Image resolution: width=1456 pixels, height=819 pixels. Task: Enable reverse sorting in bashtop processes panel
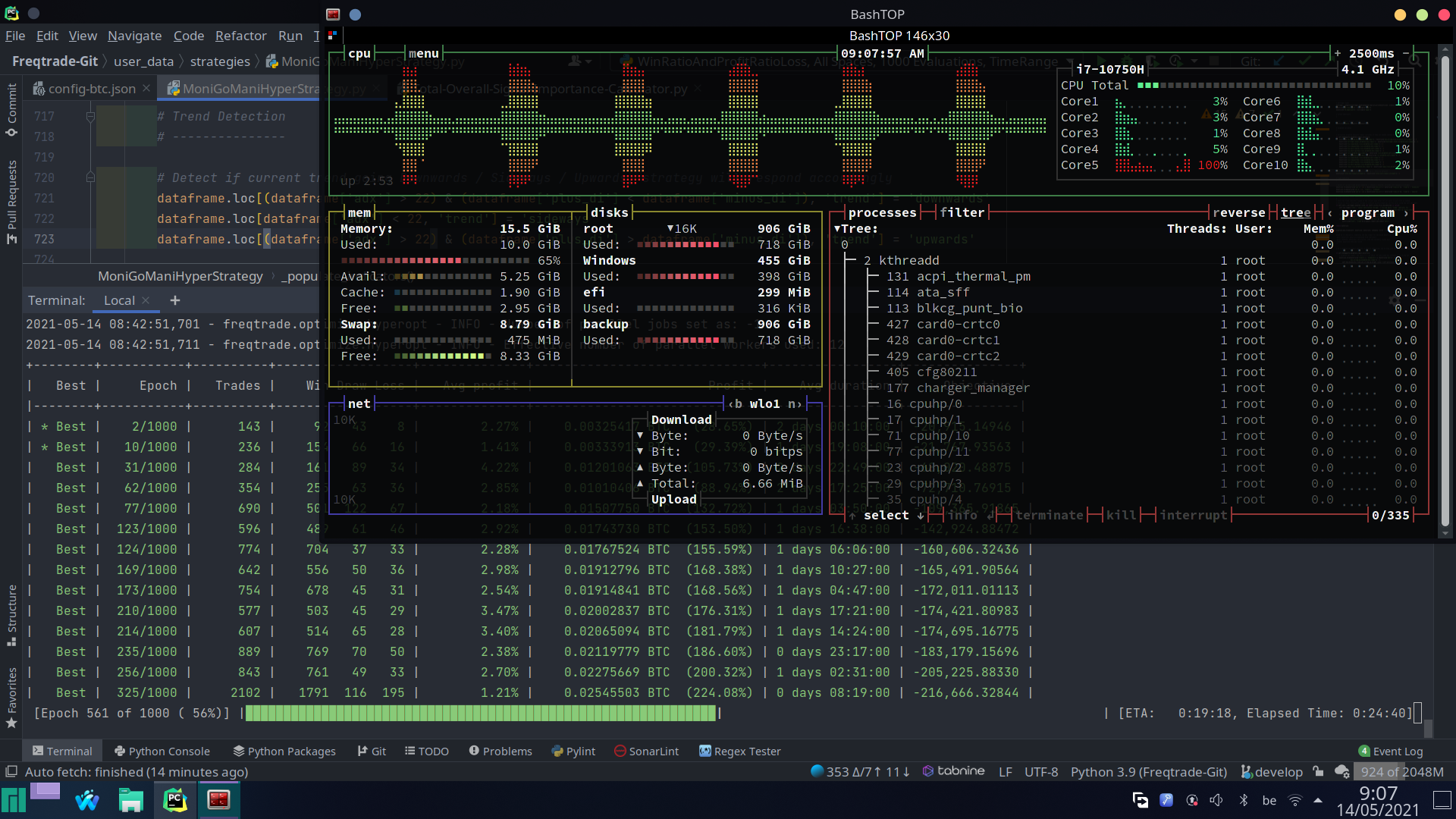1239,212
